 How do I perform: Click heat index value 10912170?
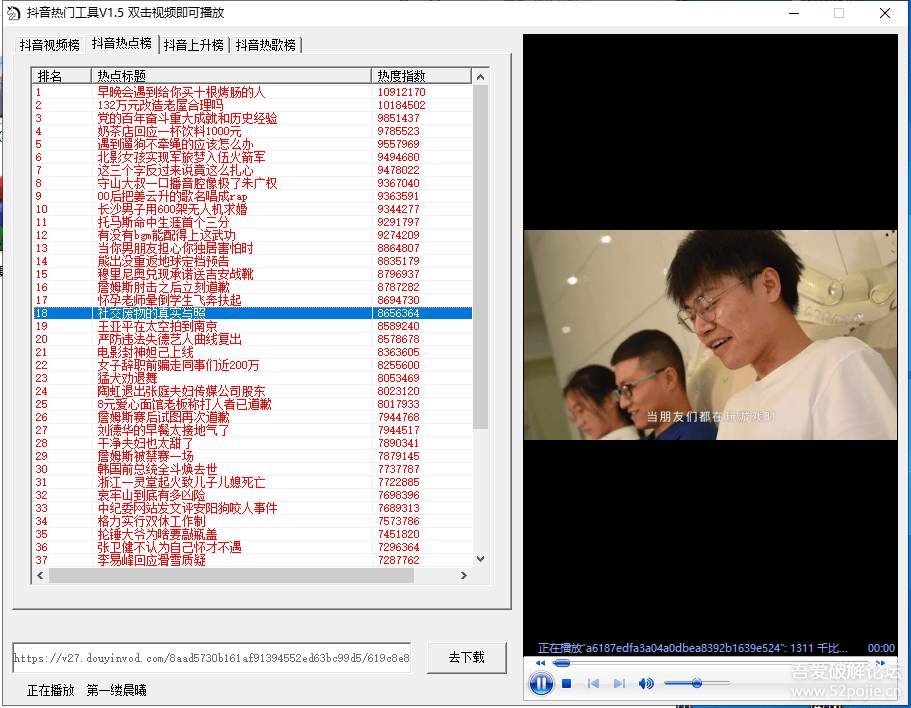tap(401, 92)
